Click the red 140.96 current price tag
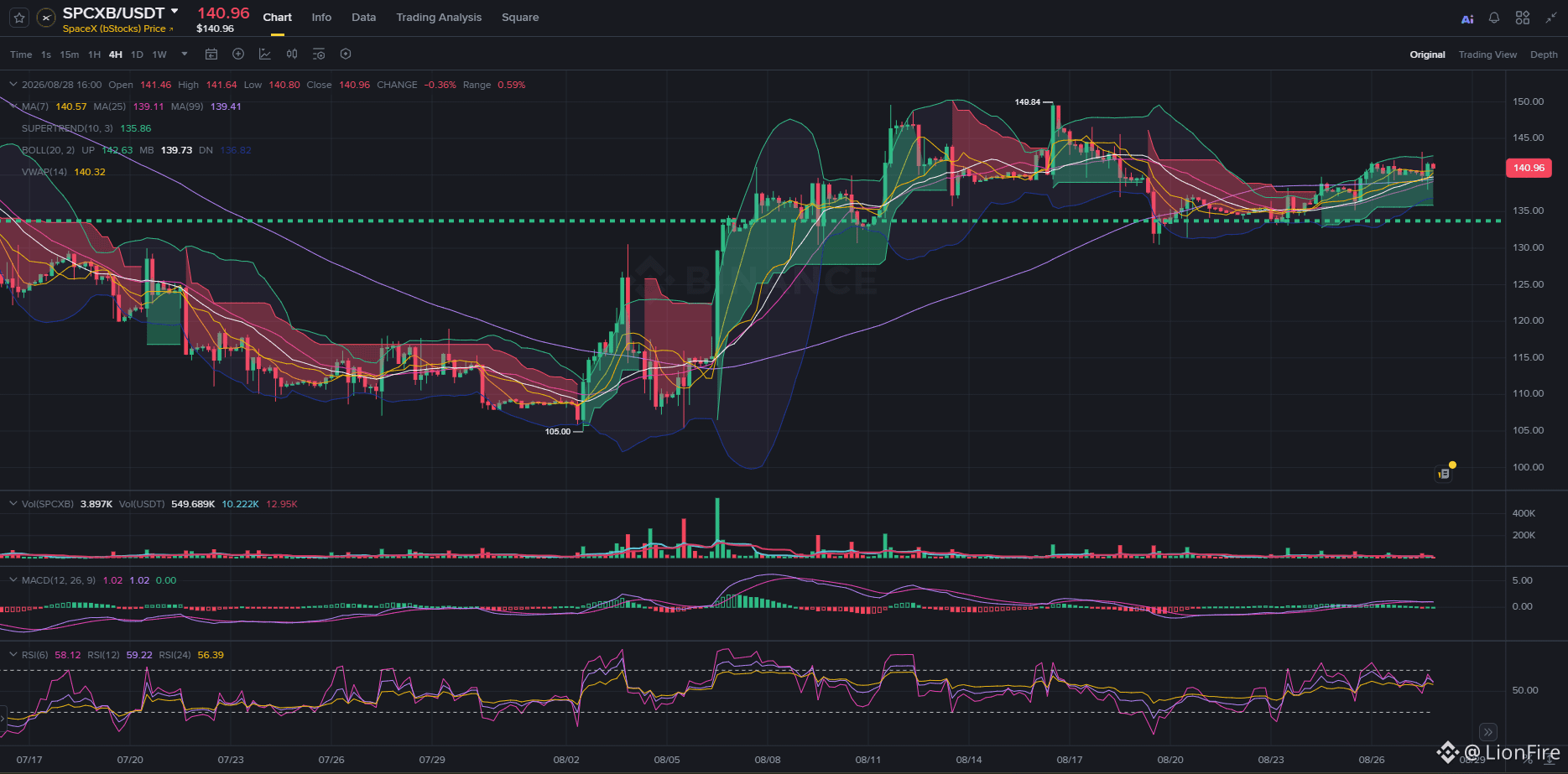This screenshot has width=1568, height=774. (x=1529, y=168)
